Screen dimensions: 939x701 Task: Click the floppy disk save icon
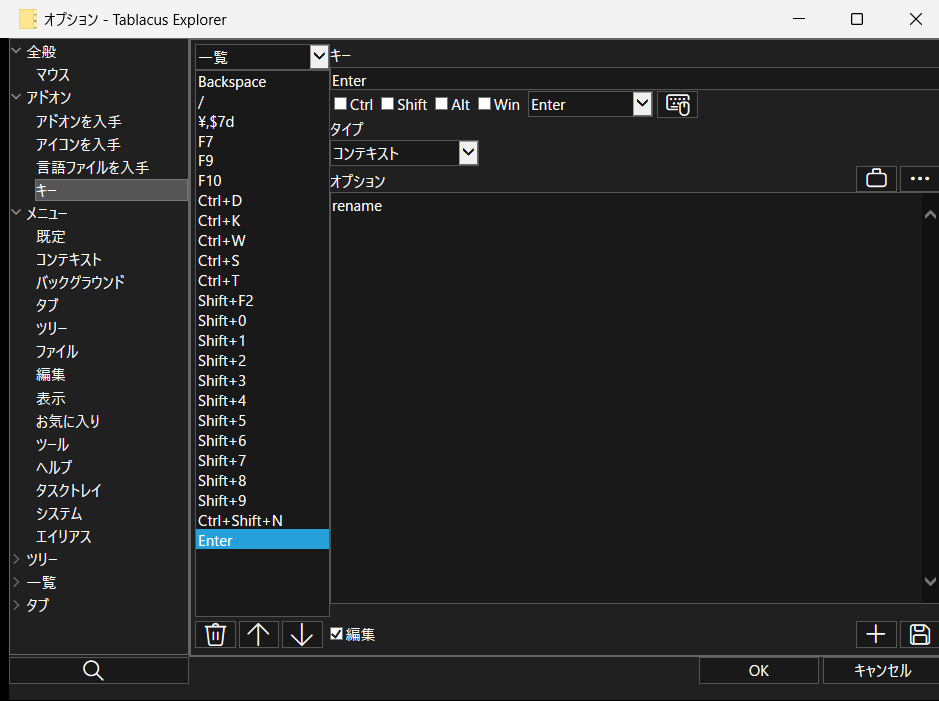919,634
